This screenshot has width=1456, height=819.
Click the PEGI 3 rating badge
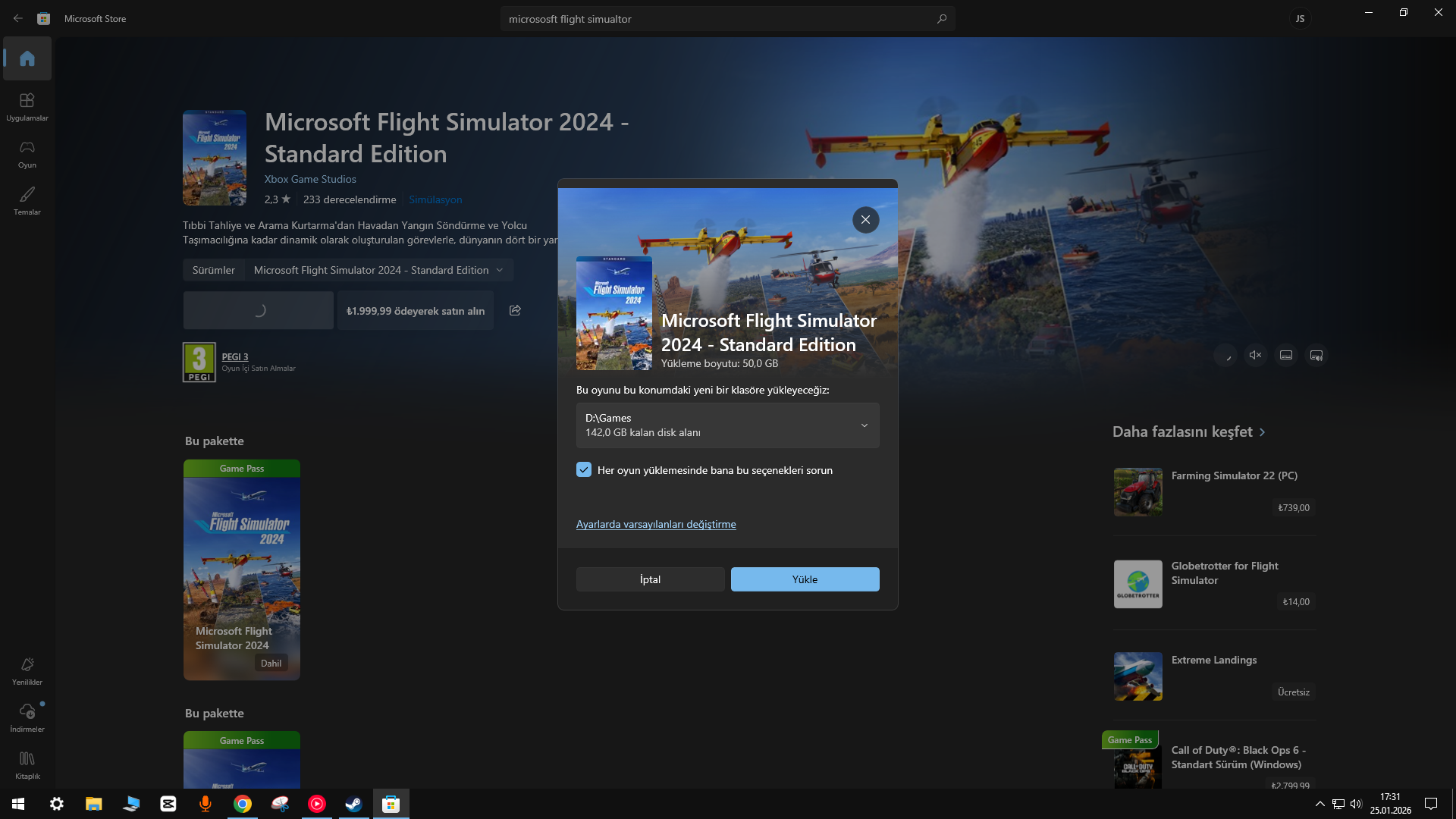tap(199, 362)
